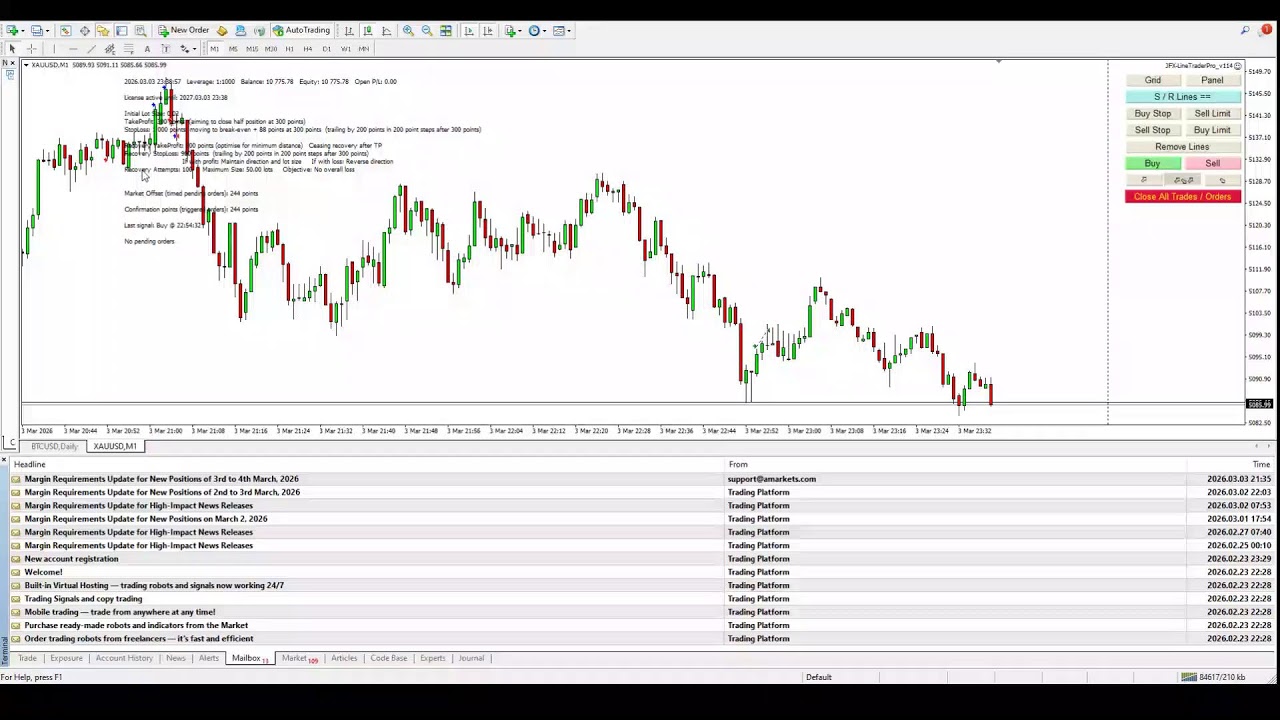Open the Strategy Tester icon
The width and height of the screenshot is (1280, 720).
[140, 30]
